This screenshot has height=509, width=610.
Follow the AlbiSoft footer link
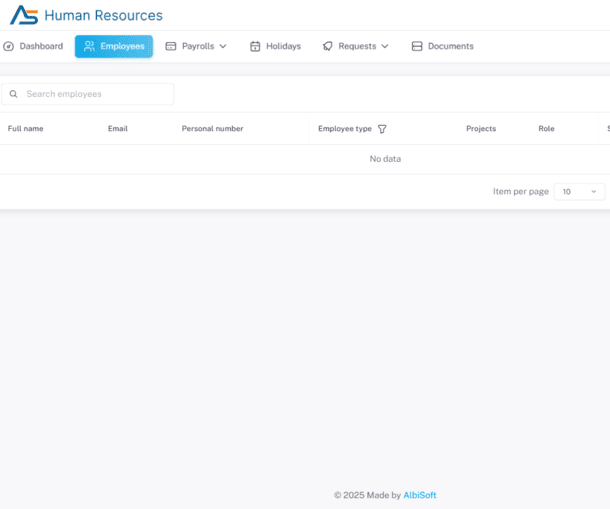click(x=419, y=495)
